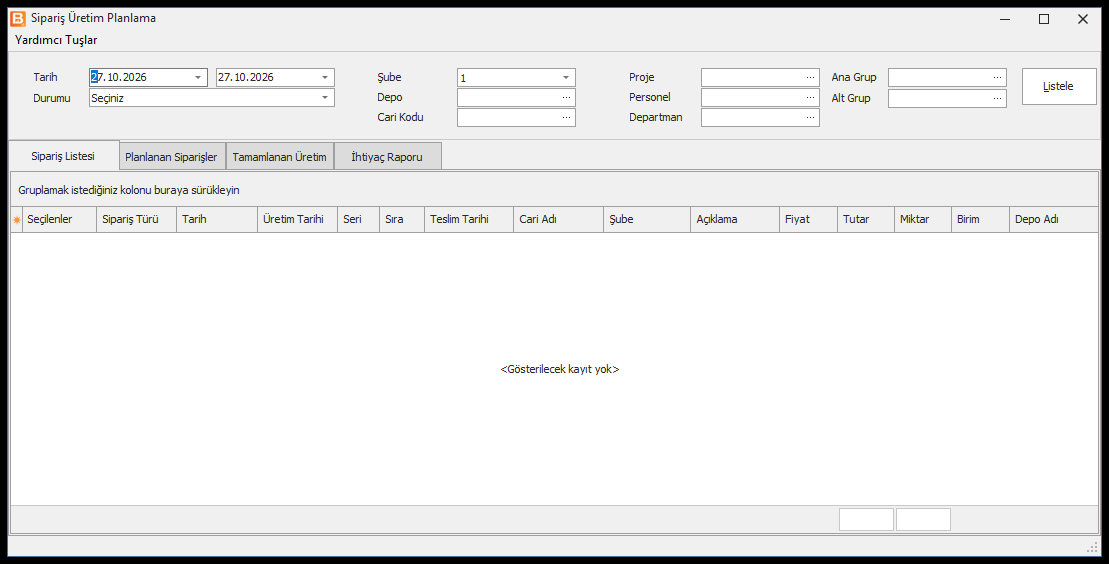
Task: Click the orange asterisk grid row indicator
Action: [17, 220]
